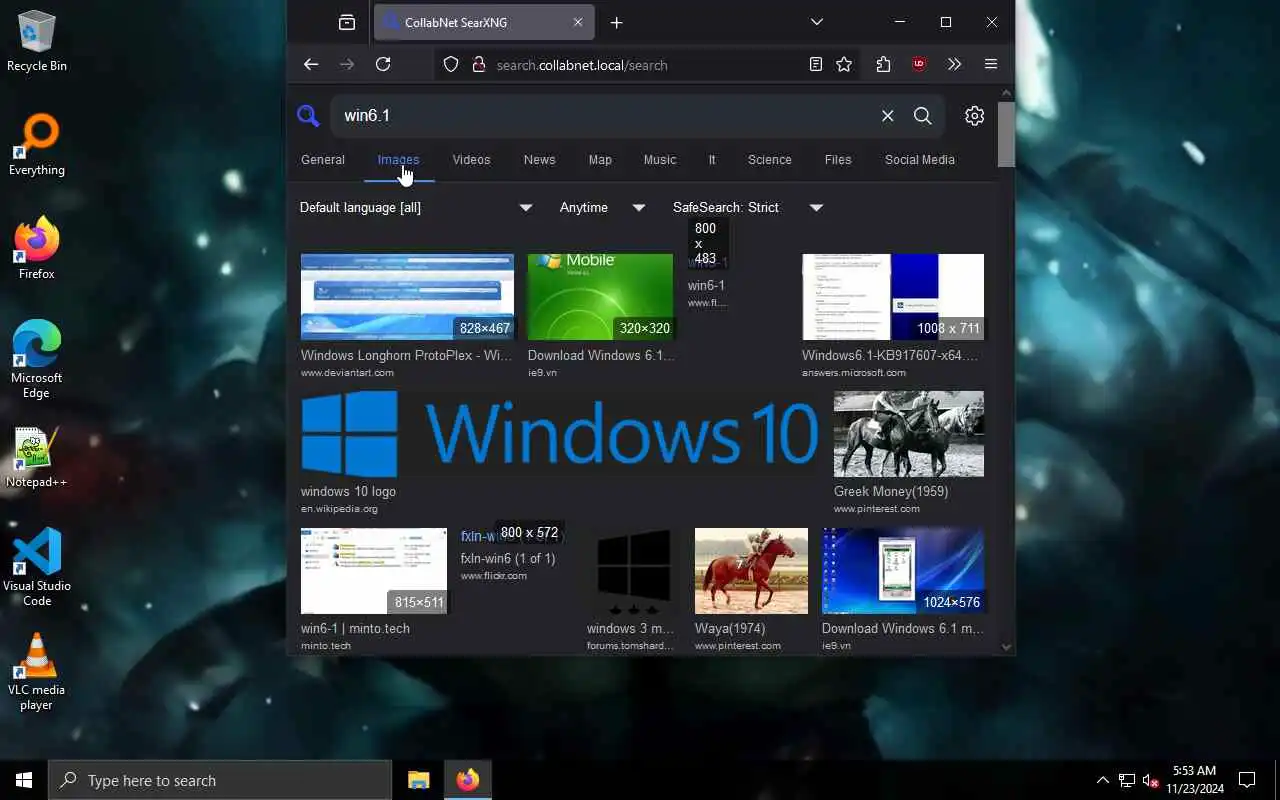Open the extensions puzzle icon
1280x800 pixels.
tap(883, 64)
